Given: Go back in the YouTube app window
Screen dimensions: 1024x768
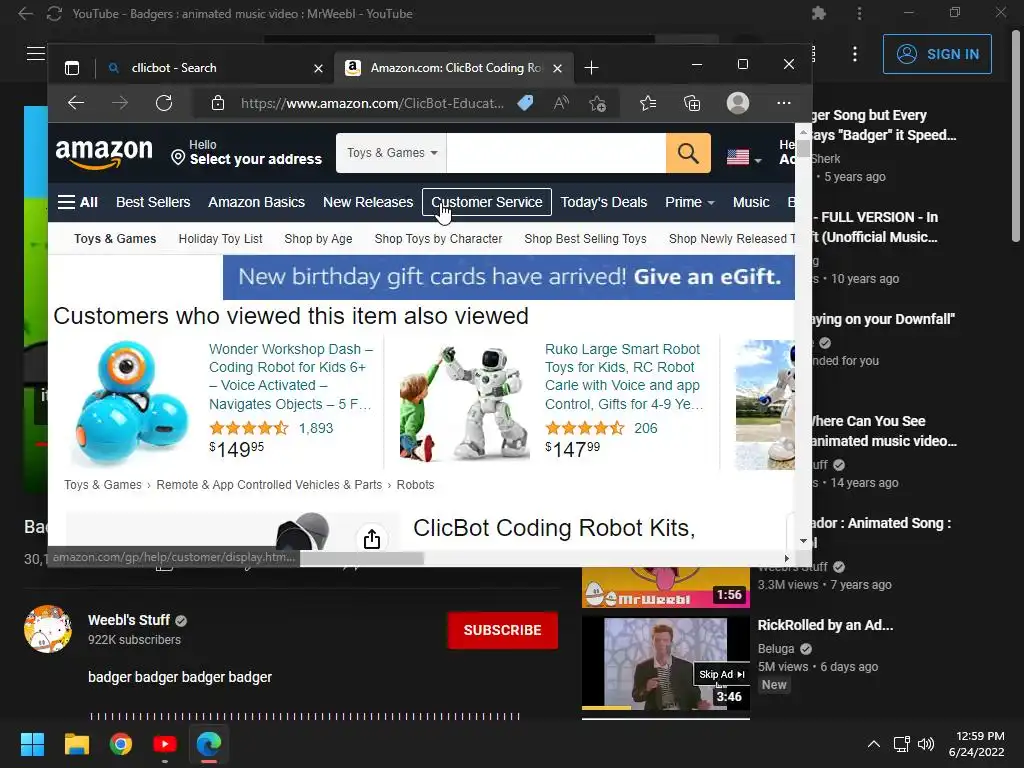Looking at the screenshot, I should click(25, 14).
